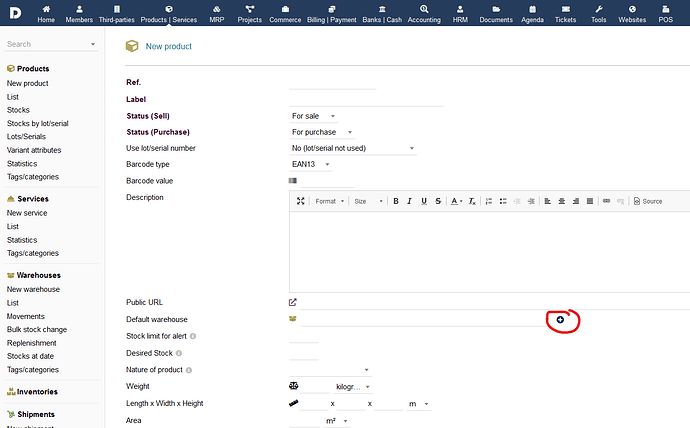Open the Tools menu
This screenshot has width=690, height=428.
click(x=598, y=14)
